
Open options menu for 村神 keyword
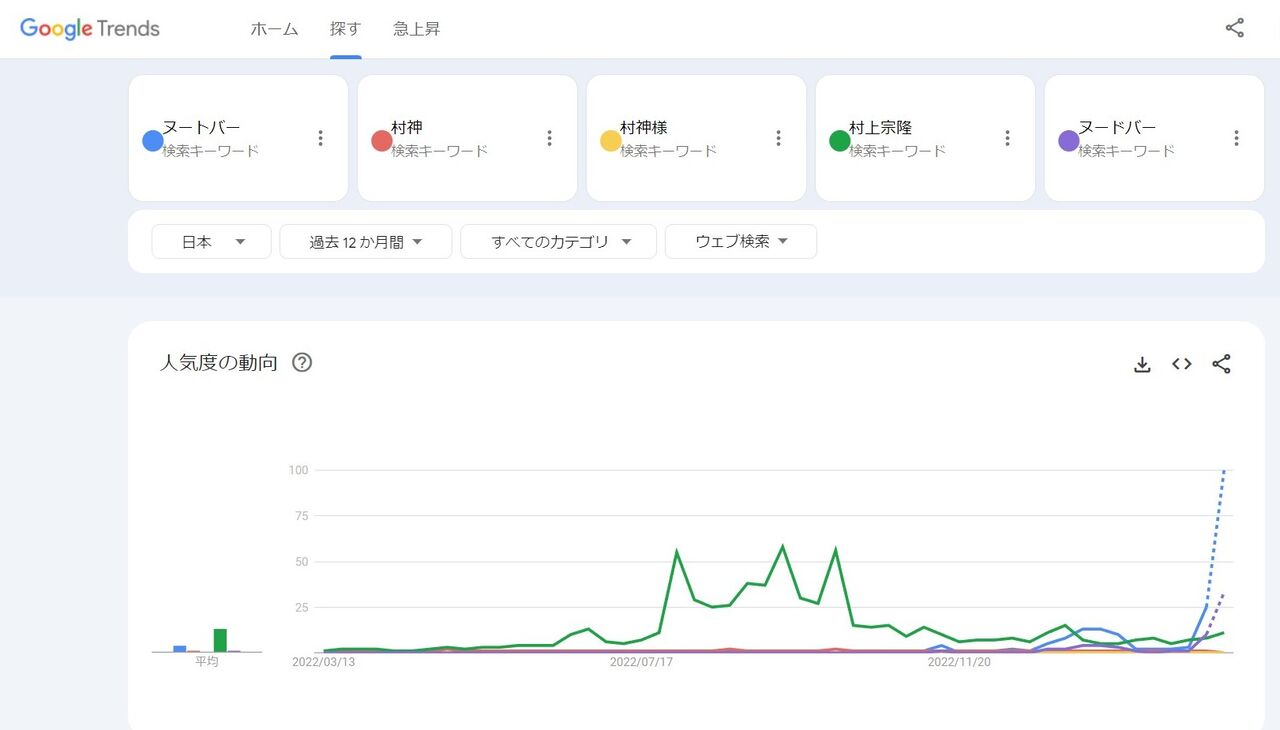coord(549,139)
